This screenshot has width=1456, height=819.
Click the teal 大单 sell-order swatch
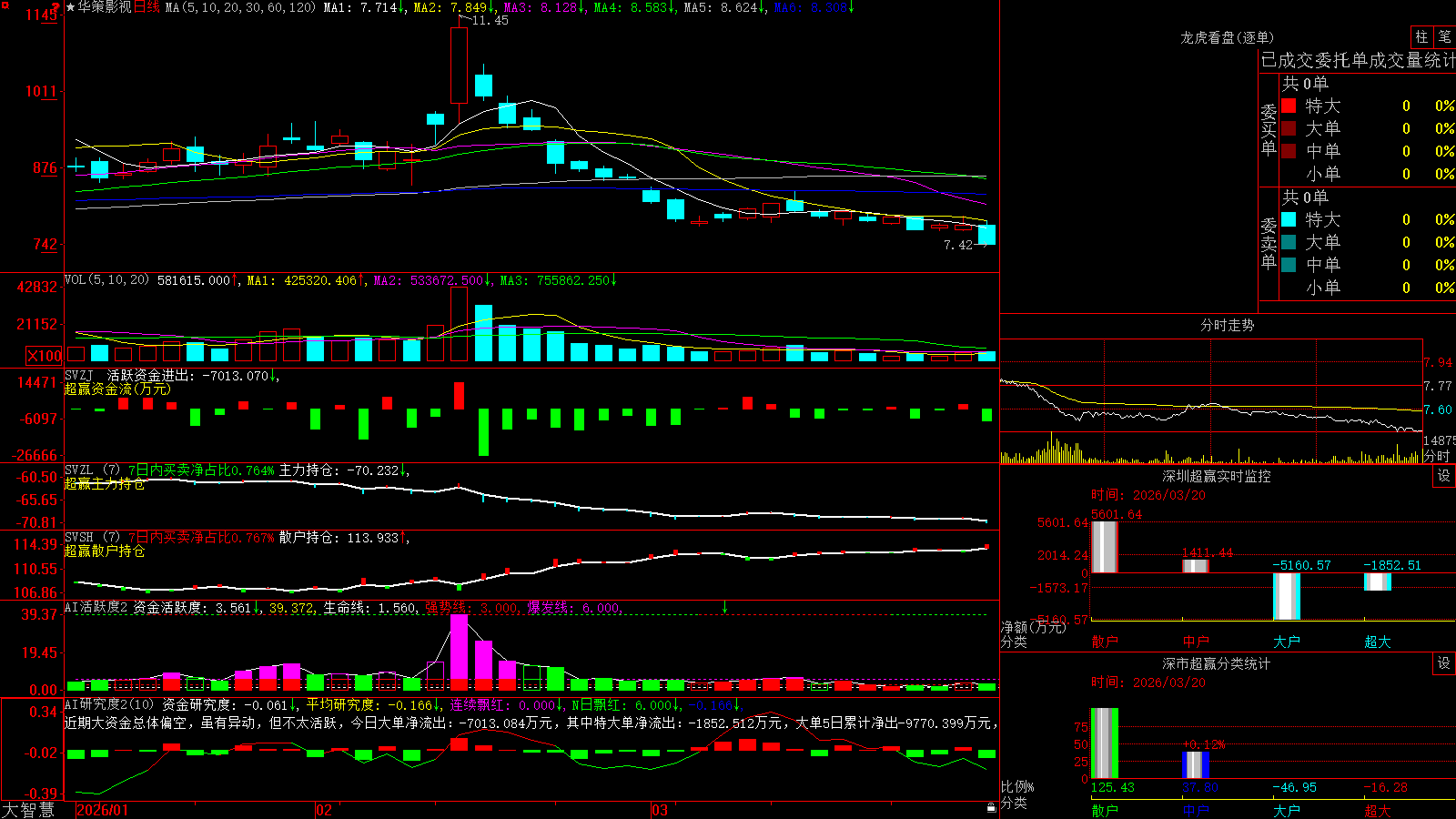(x=1289, y=242)
